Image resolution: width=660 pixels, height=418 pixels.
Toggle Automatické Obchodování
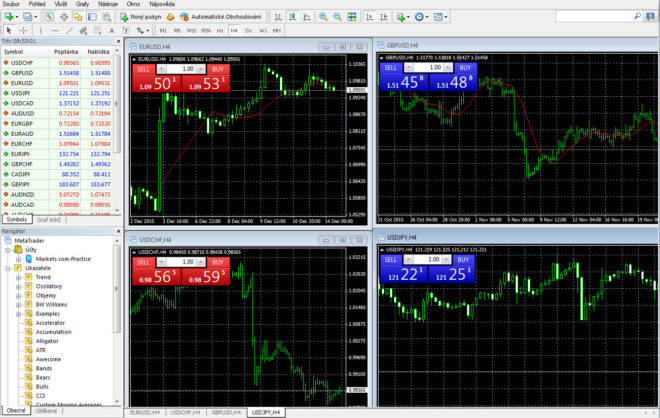[x=221, y=17]
